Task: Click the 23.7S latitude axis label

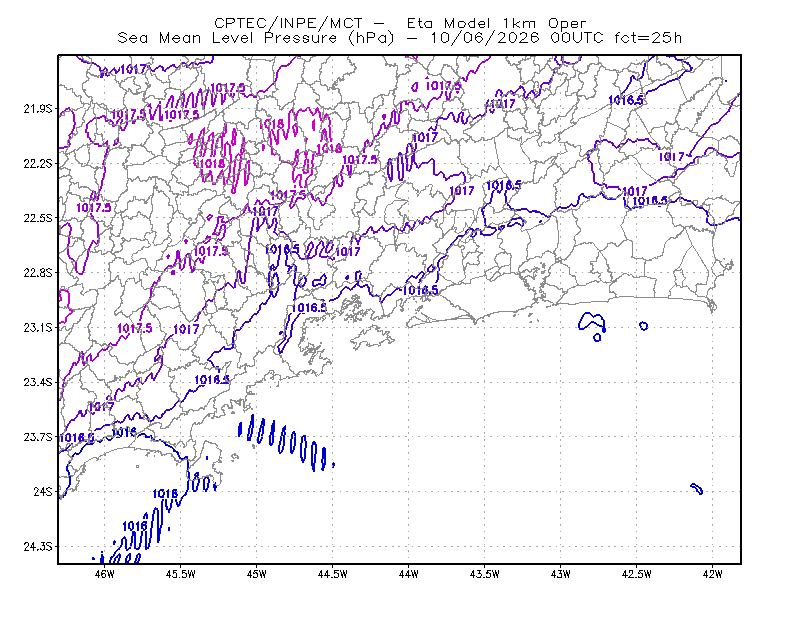Action: coord(38,437)
